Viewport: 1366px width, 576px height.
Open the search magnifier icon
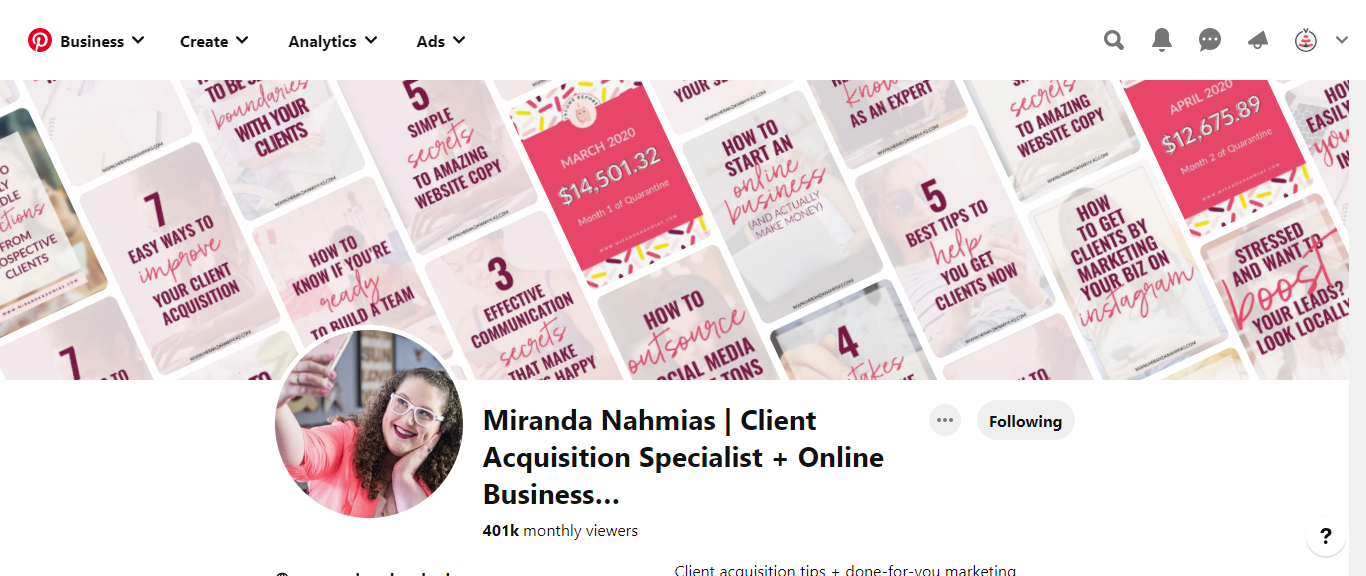[x=1114, y=40]
